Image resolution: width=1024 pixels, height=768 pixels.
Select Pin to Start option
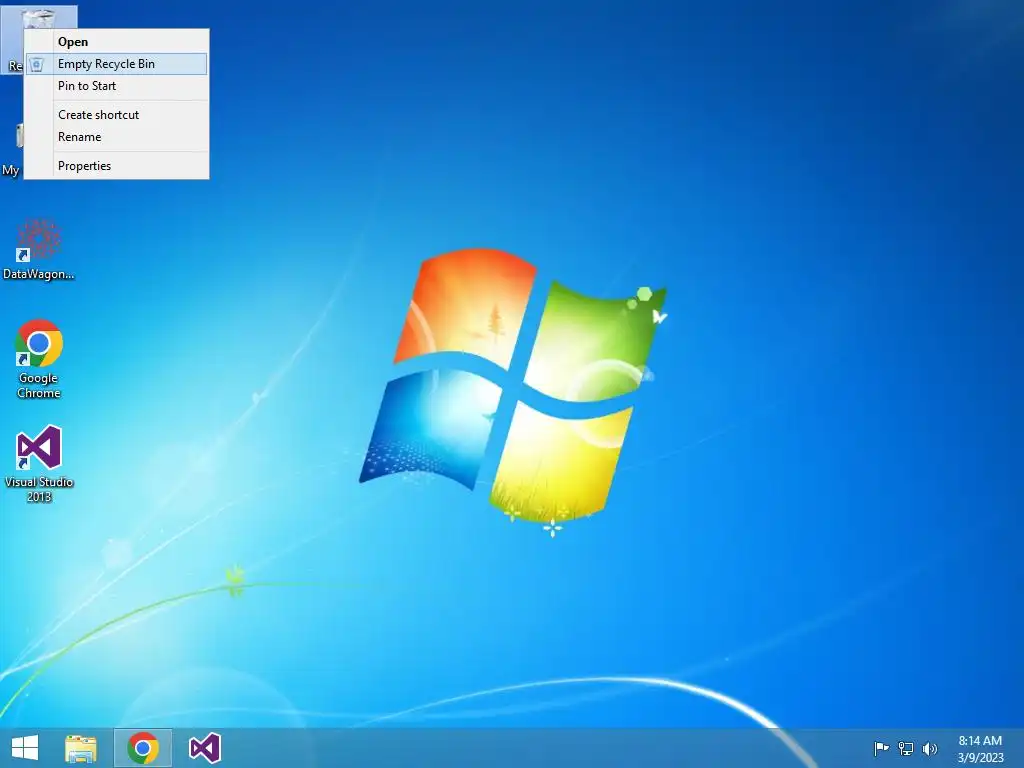pyautogui.click(x=116, y=86)
